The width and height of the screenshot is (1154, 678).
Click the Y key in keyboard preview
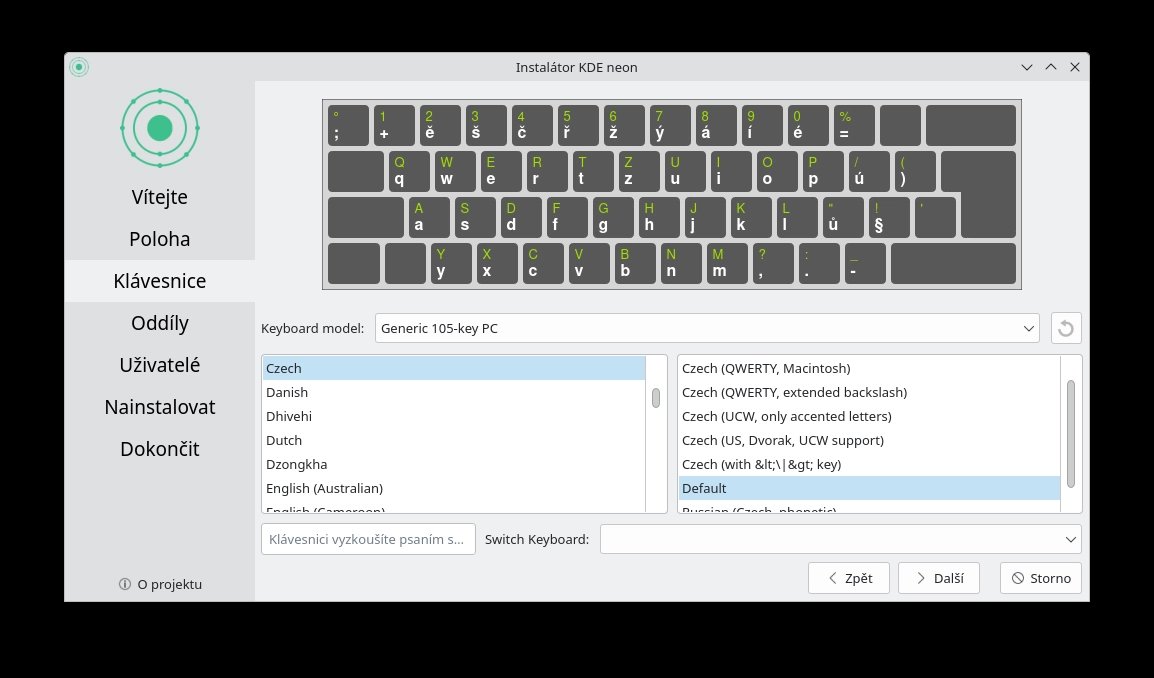point(451,264)
